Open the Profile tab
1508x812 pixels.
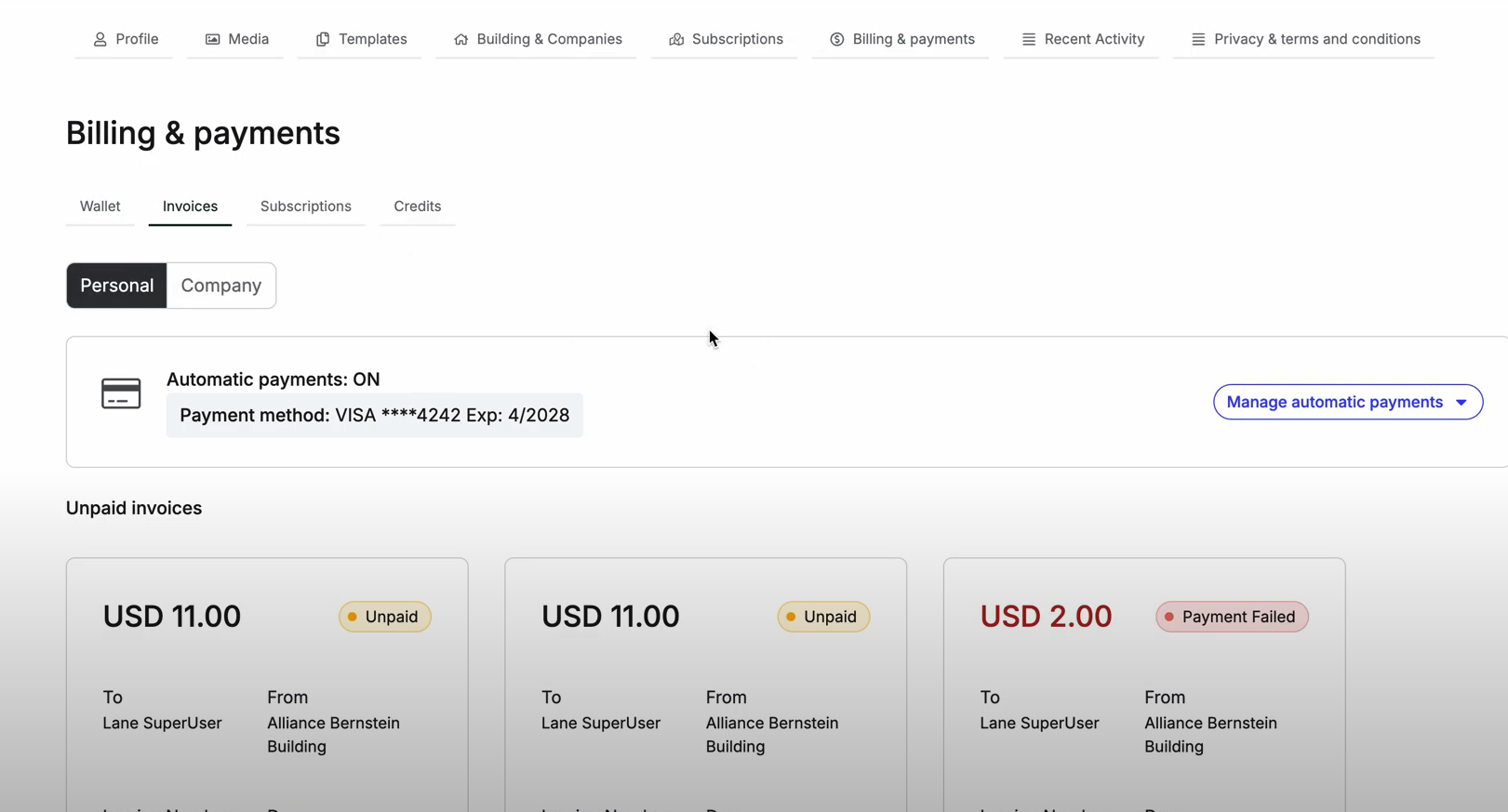click(125, 39)
